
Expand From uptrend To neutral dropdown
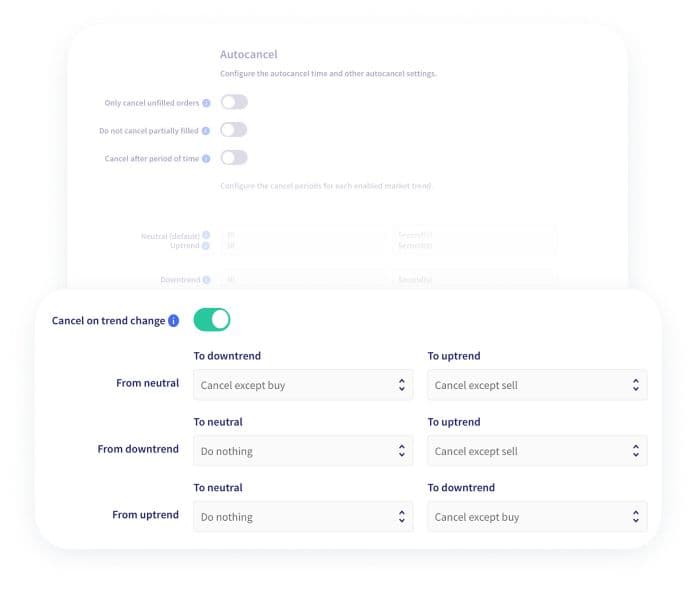[303, 517]
